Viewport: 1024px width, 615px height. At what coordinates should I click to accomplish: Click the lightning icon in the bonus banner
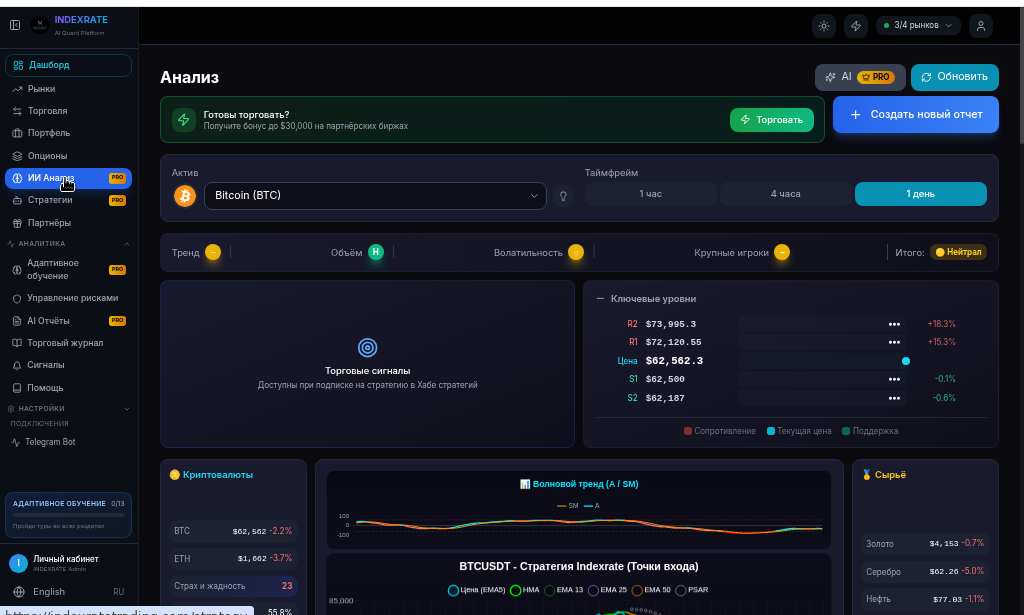point(184,119)
